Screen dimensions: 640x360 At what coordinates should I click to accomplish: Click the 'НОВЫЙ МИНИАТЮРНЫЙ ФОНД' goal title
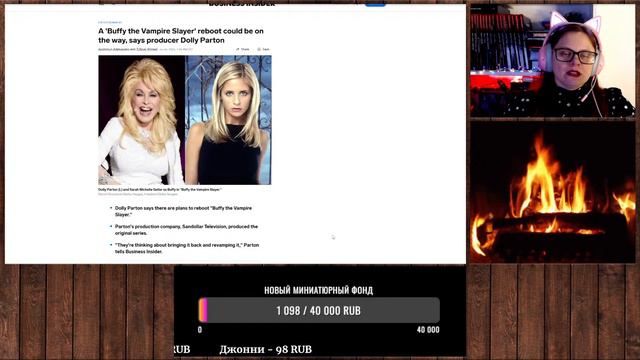pos(318,290)
